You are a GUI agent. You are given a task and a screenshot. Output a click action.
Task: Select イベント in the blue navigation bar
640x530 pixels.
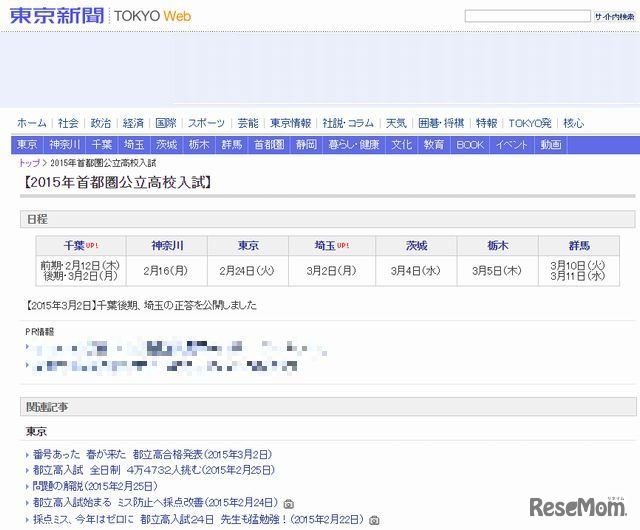(511, 145)
